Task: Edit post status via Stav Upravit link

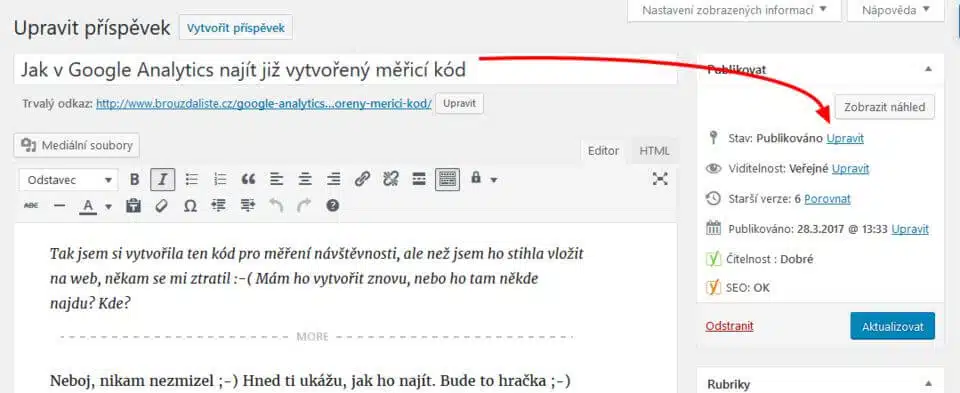Action: click(x=845, y=138)
